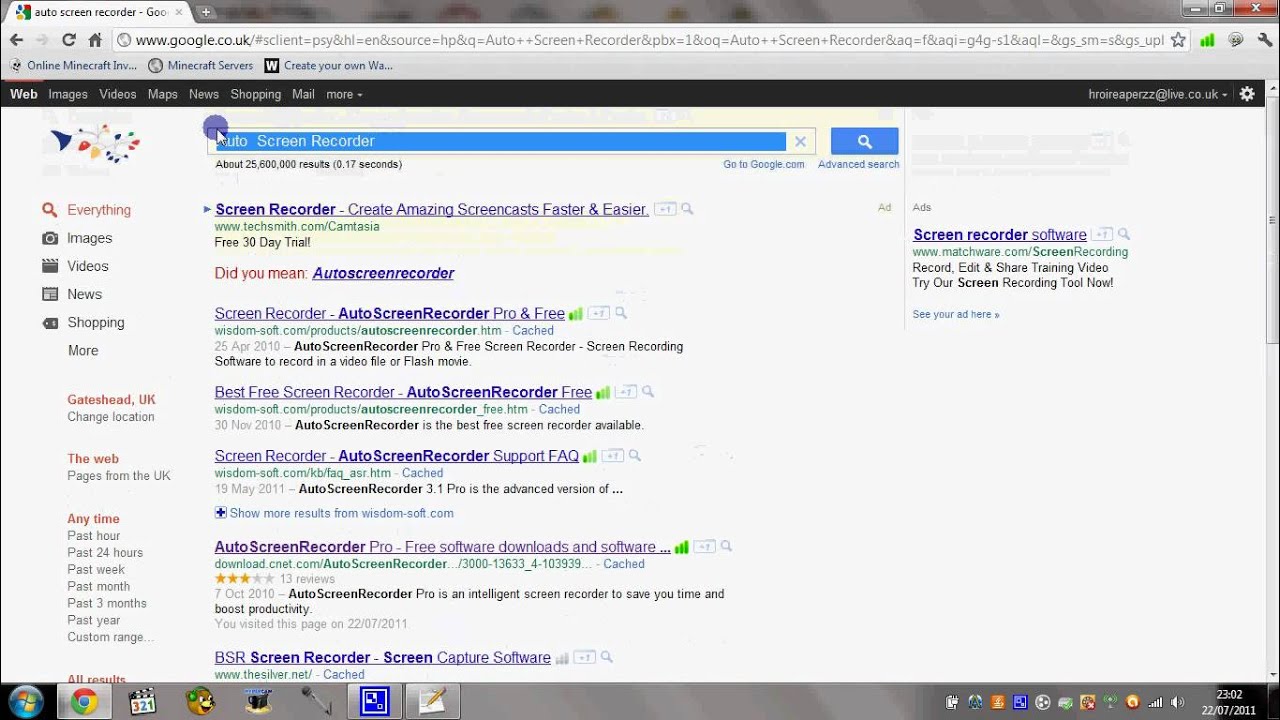The height and width of the screenshot is (720, 1280).
Task: Click the colorful Google doodle logo
Action: [96, 144]
